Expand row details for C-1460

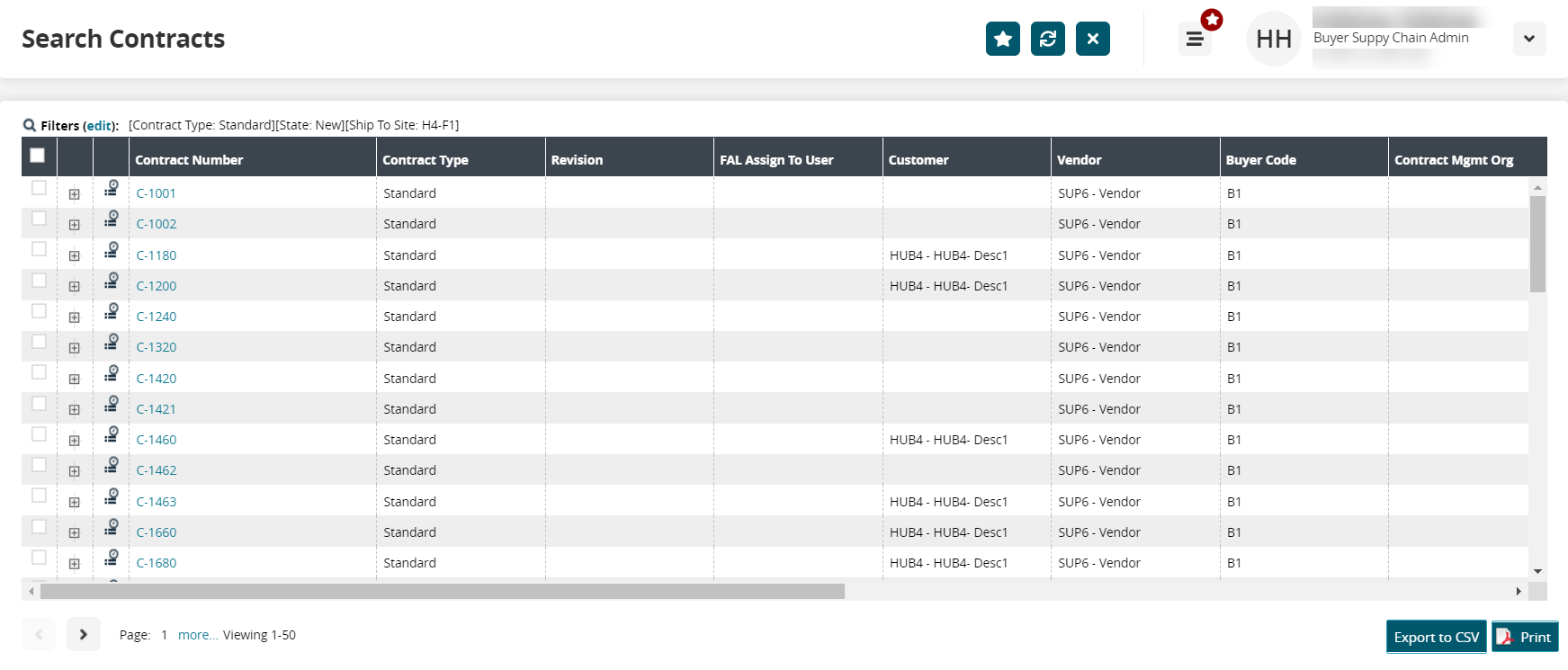75,441
